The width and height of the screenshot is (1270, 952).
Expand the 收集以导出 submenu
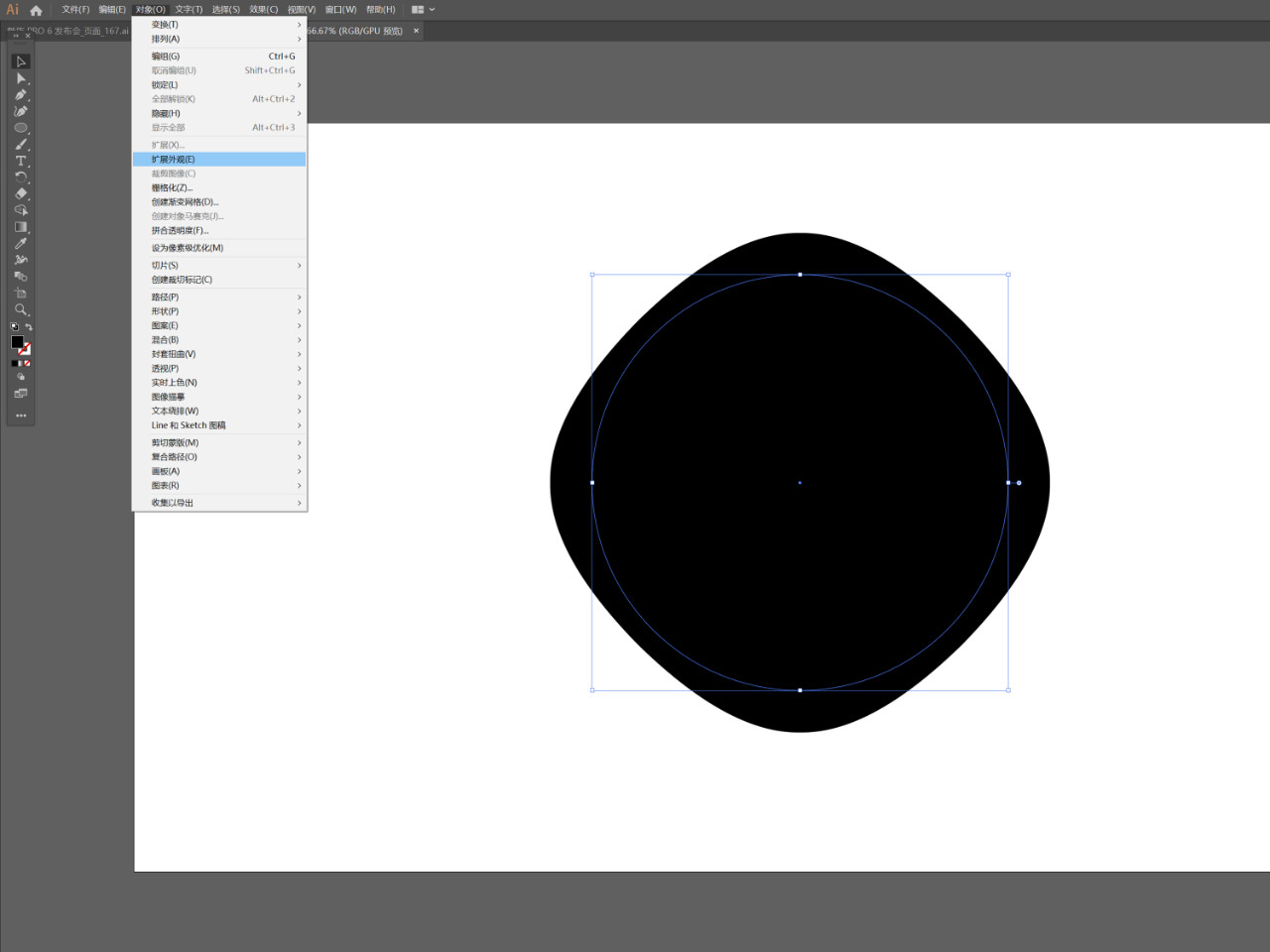(x=219, y=503)
